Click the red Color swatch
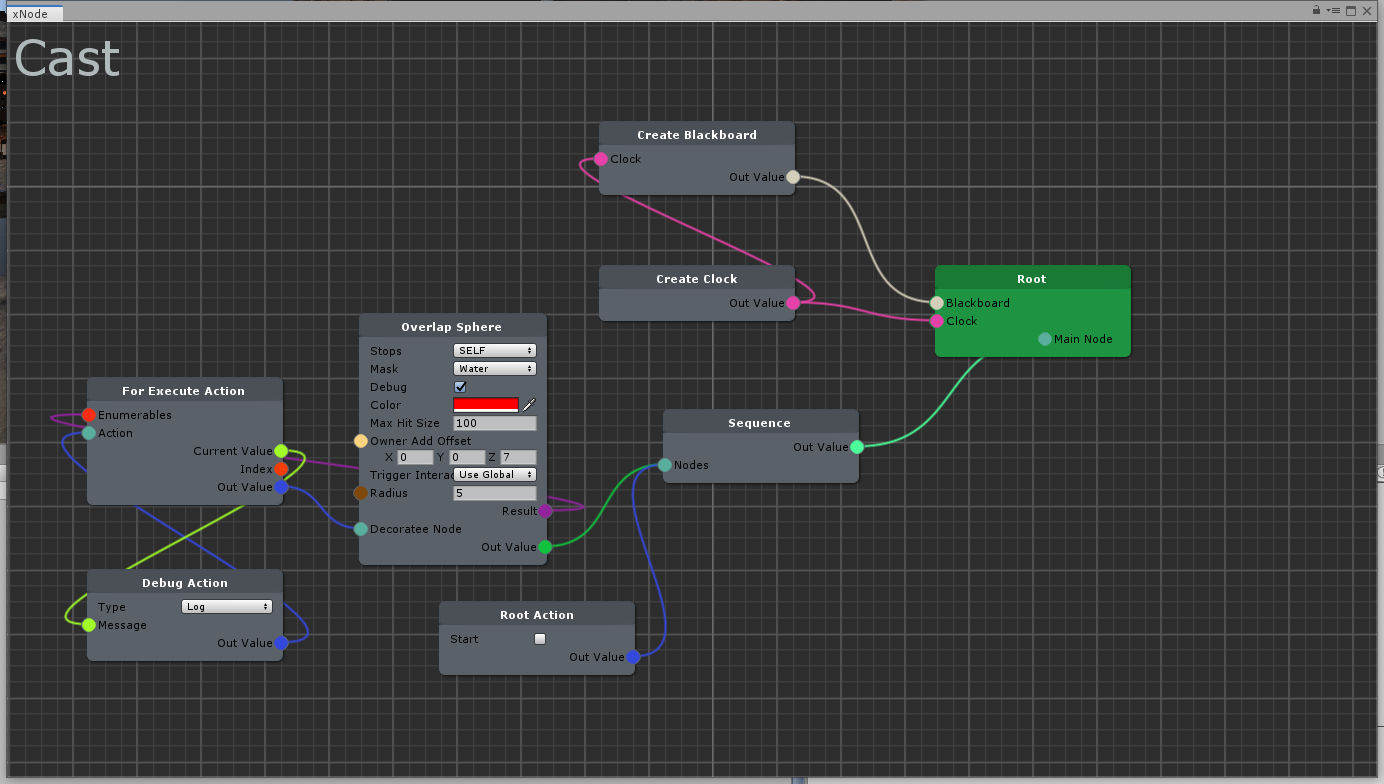 click(486, 405)
